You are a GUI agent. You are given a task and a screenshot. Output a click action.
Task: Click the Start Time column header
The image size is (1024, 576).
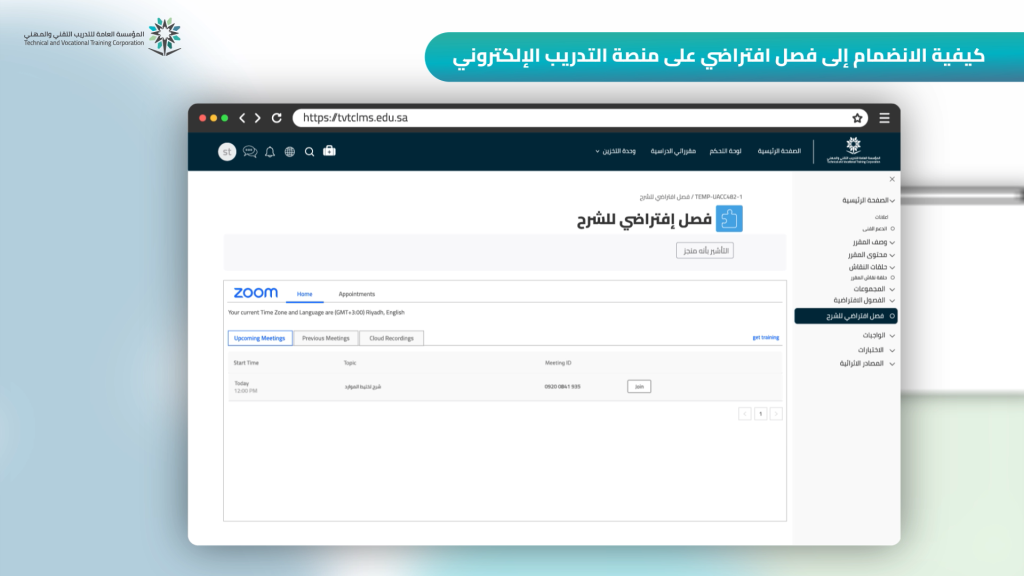246,362
